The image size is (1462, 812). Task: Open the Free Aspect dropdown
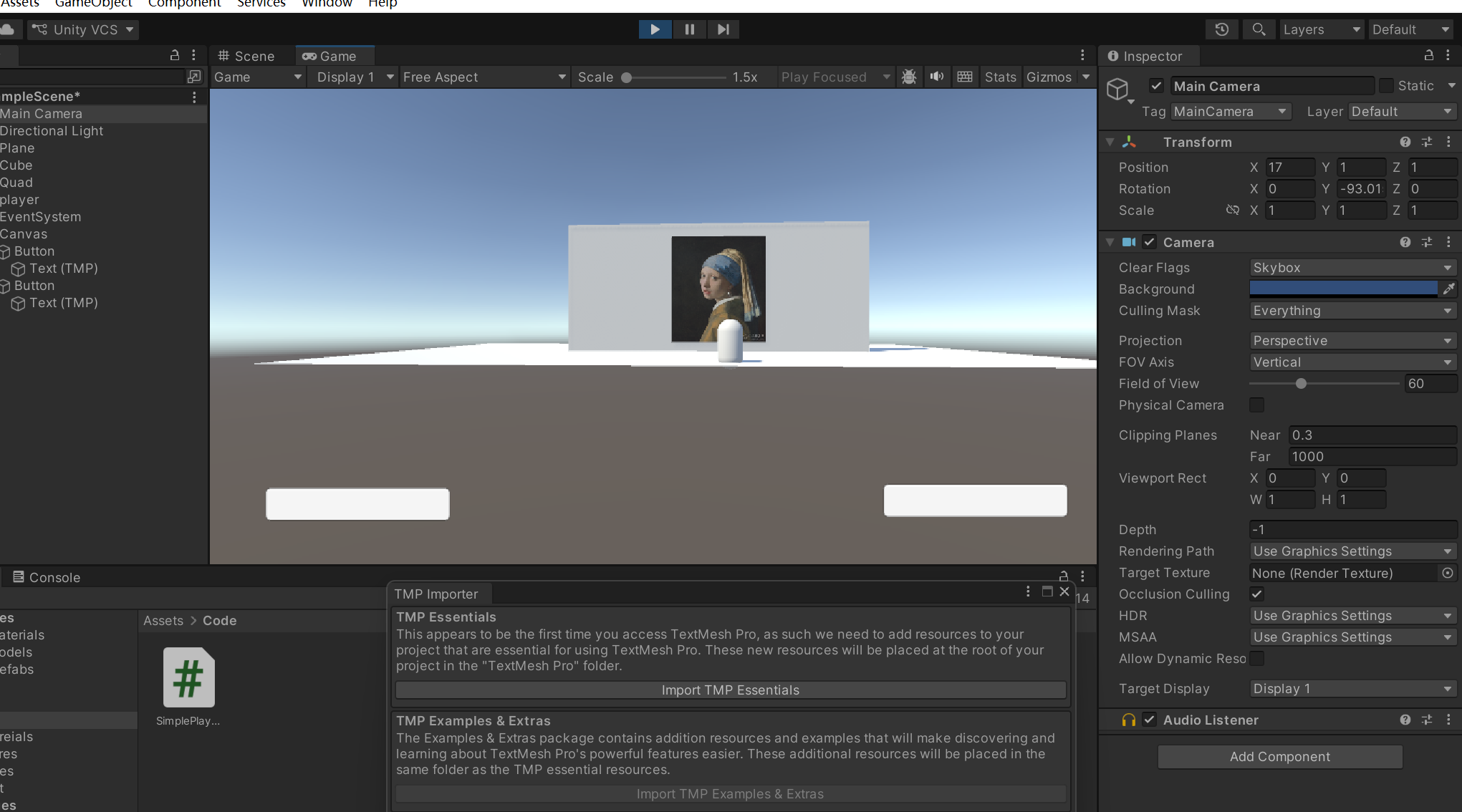tap(484, 77)
